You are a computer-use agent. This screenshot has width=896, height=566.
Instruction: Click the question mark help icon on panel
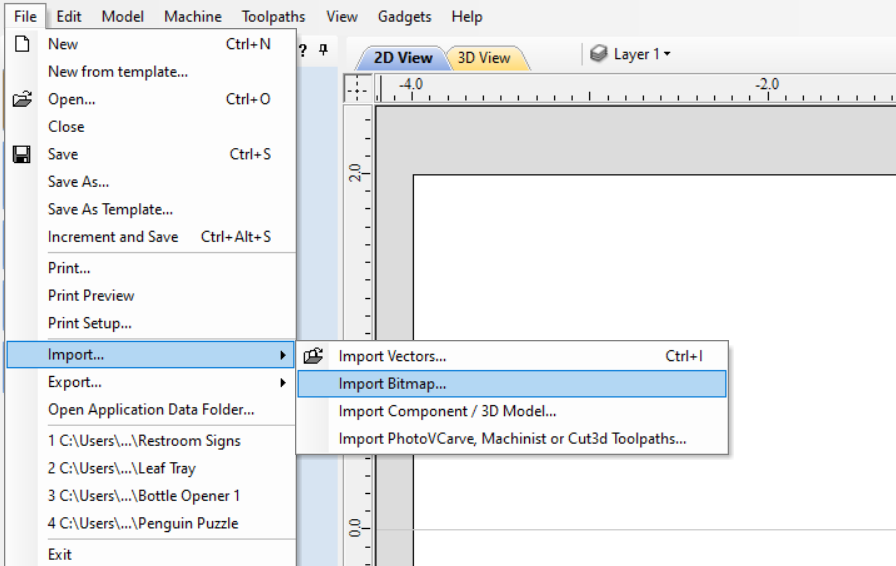[x=302, y=50]
